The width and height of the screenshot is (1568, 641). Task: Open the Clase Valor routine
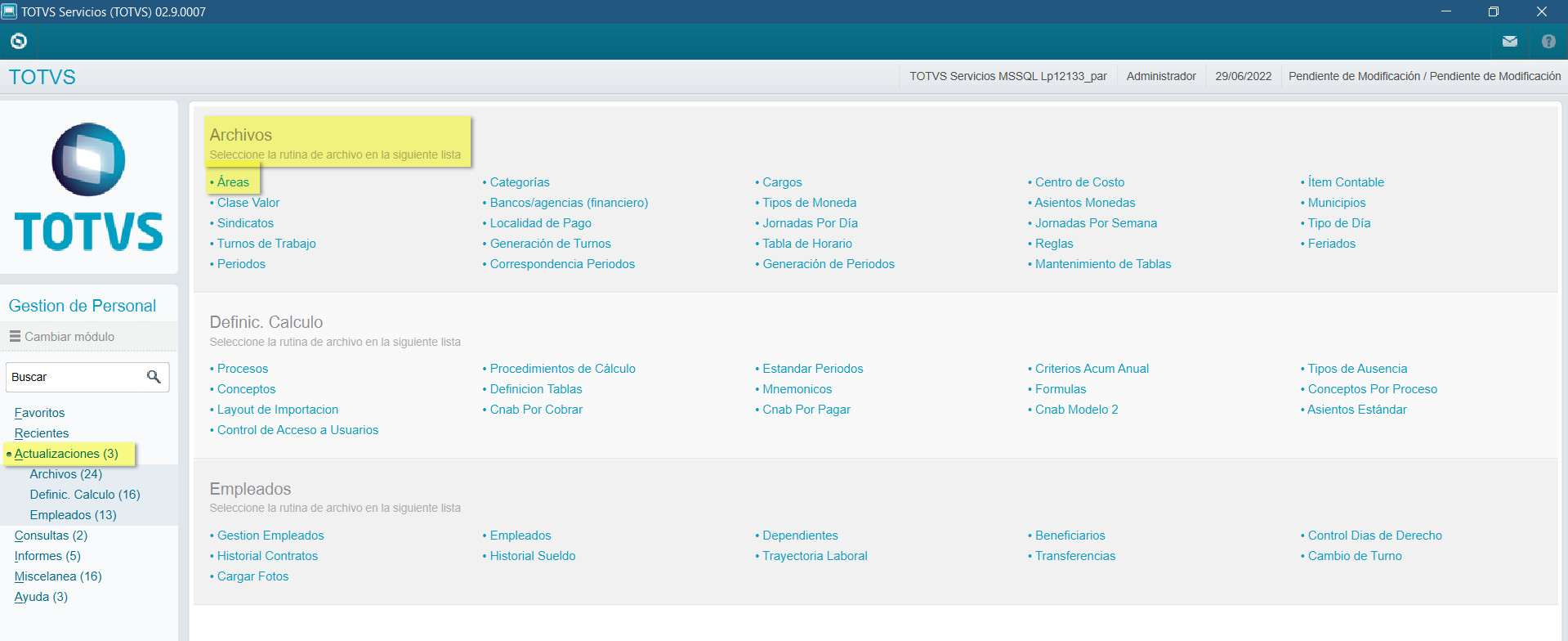point(248,203)
